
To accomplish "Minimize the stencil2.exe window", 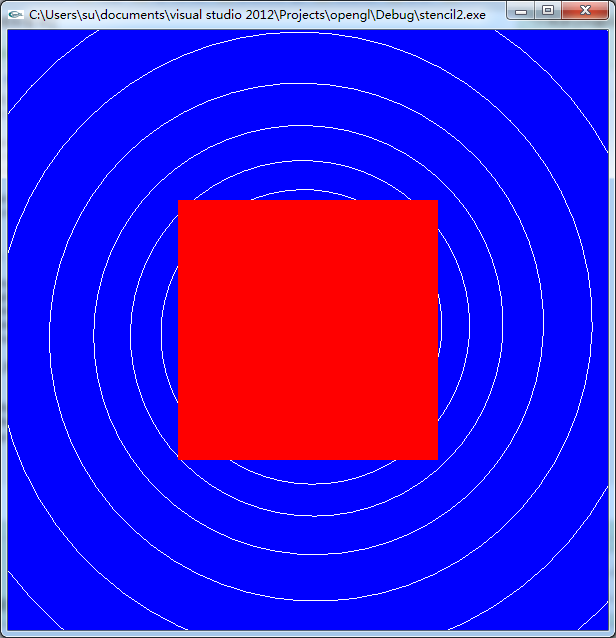I will click(x=521, y=11).
